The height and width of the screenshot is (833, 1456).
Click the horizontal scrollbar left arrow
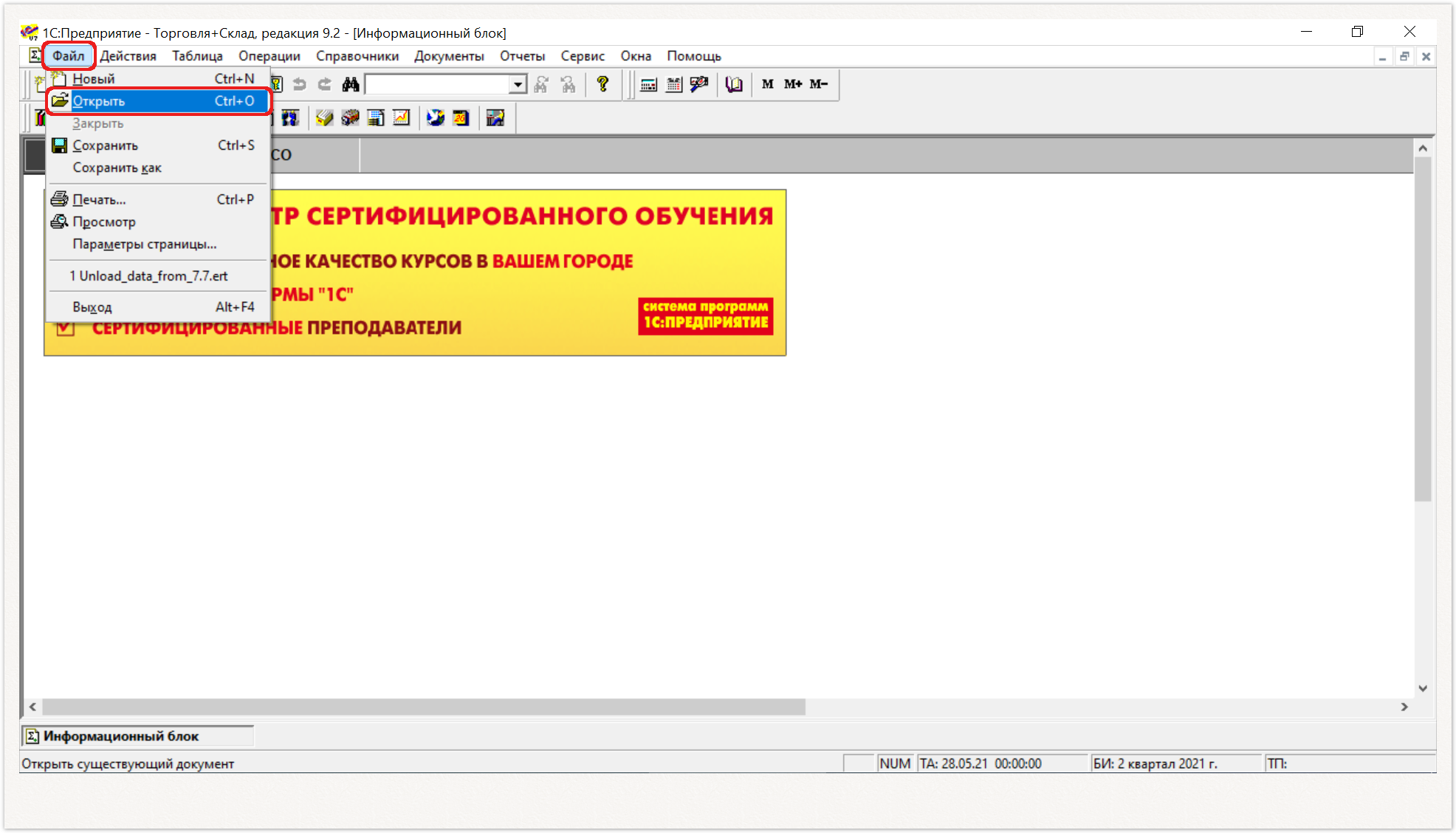tap(32, 707)
